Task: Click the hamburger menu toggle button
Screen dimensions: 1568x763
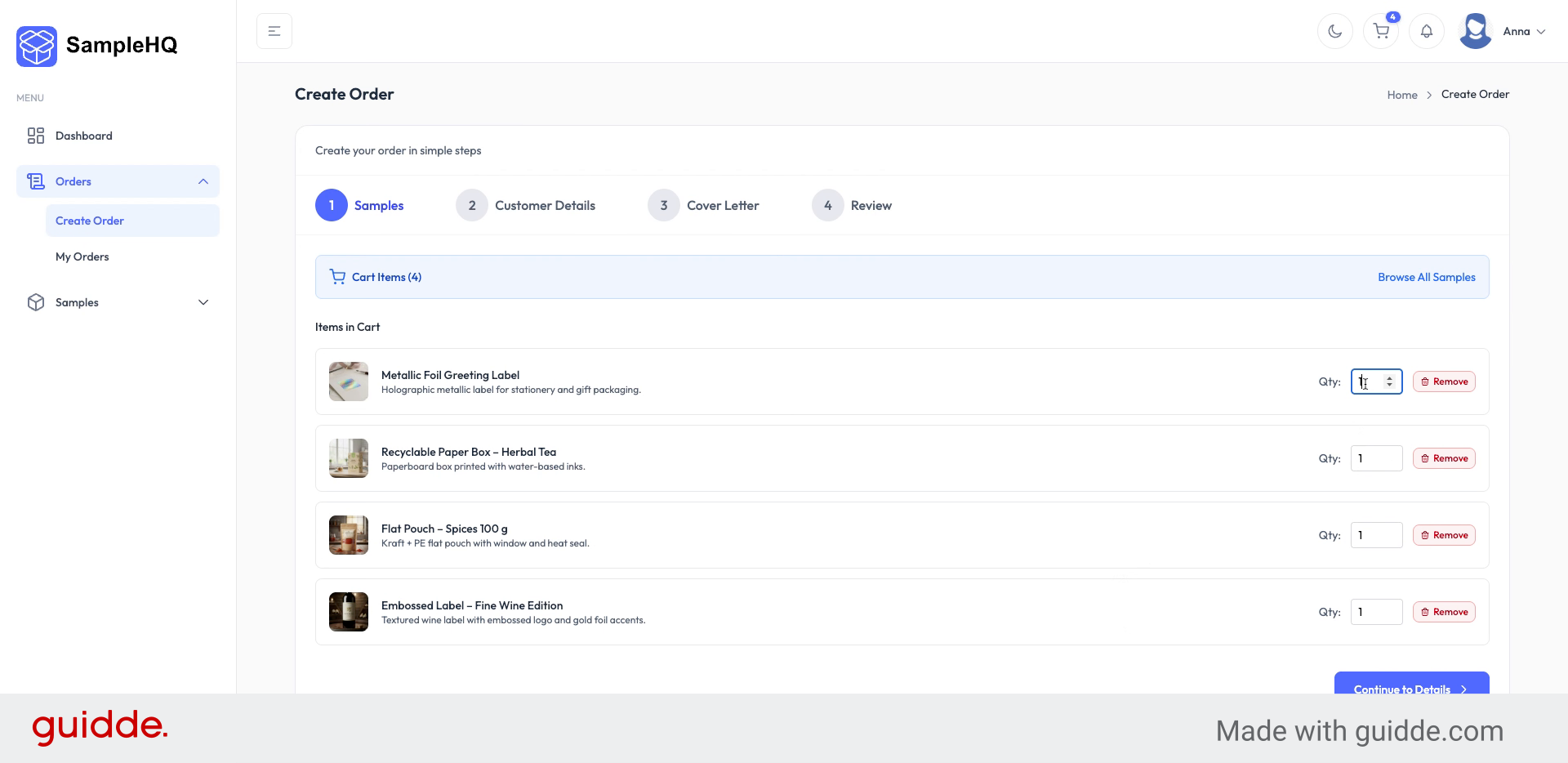Action: (x=274, y=31)
